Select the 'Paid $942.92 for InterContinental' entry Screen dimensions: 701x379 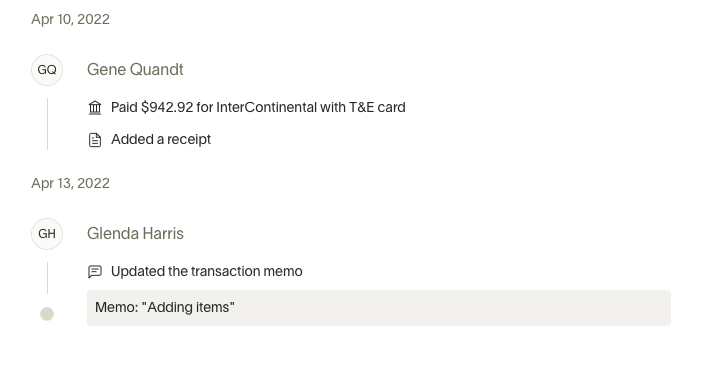coord(258,107)
